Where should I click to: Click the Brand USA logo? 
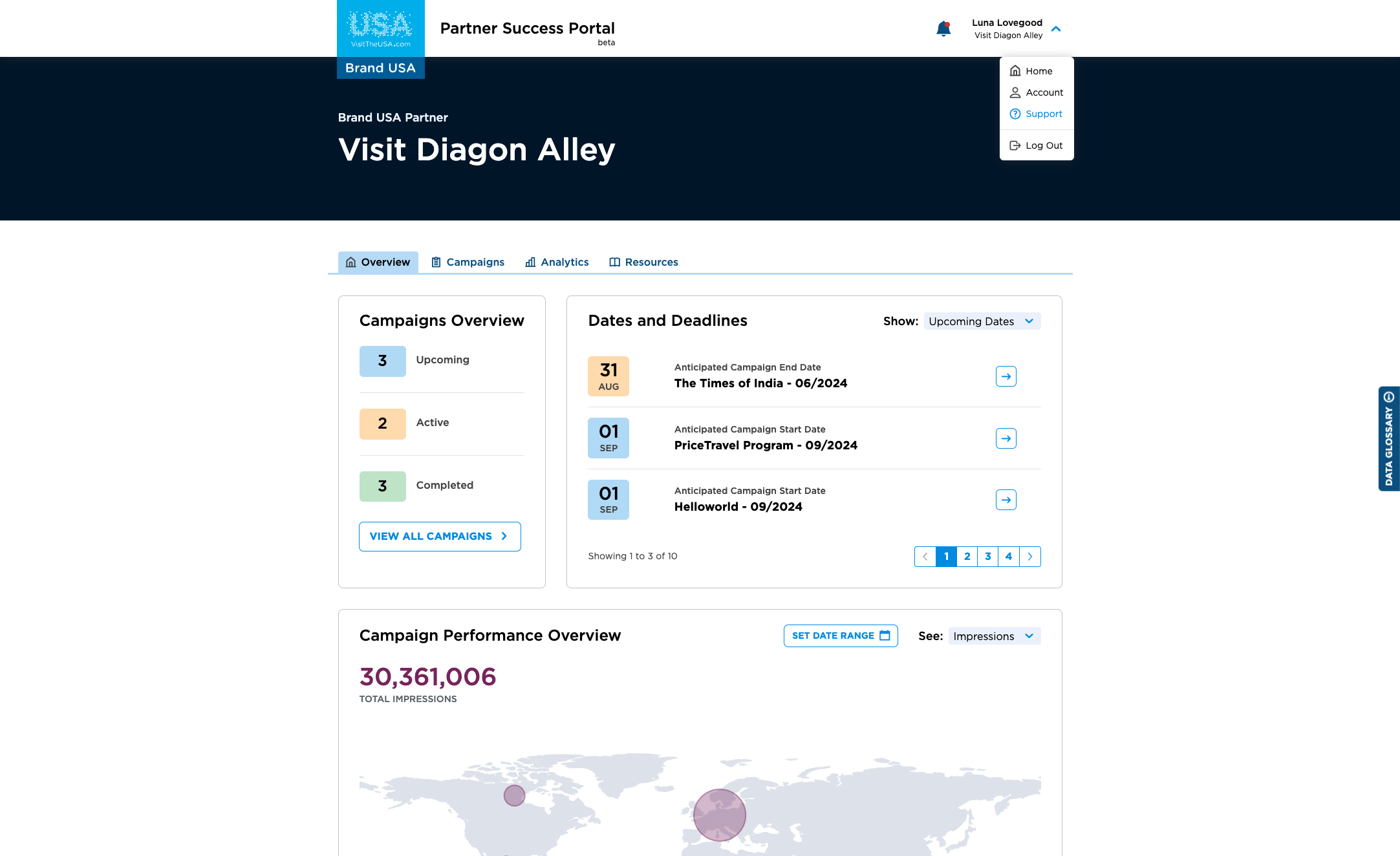click(381, 39)
